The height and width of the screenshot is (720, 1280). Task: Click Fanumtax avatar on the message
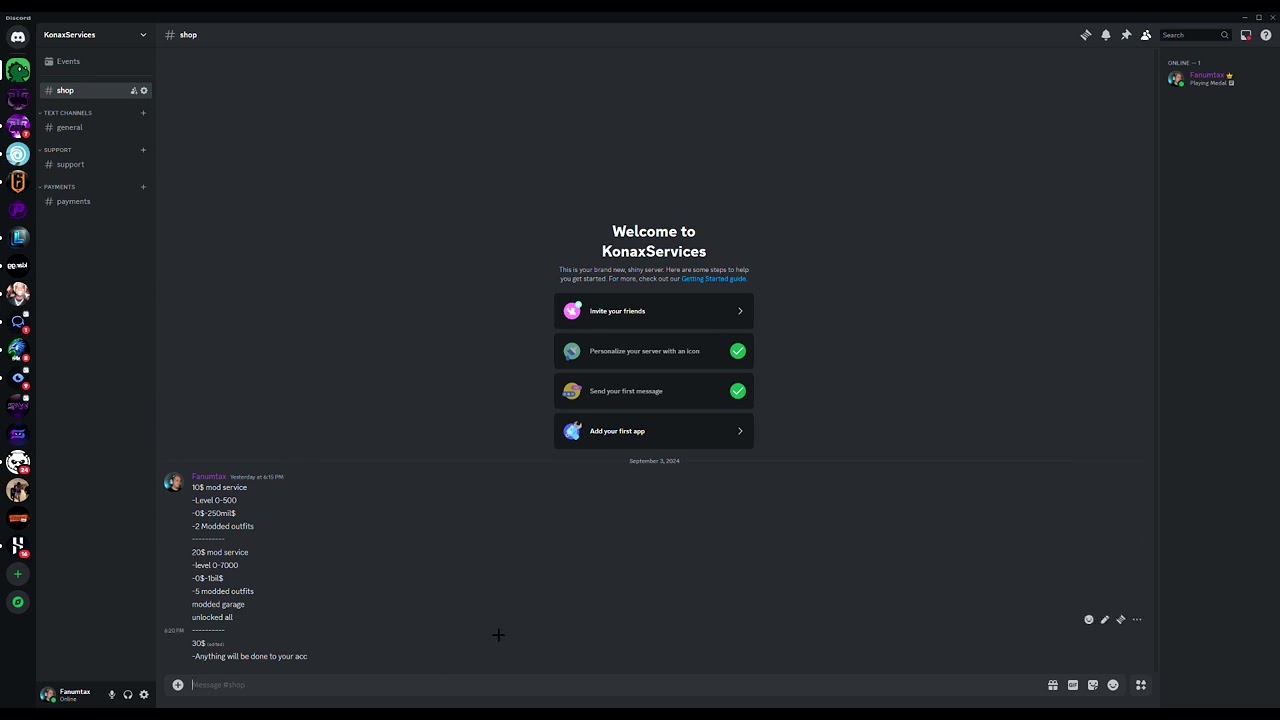(x=174, y=482)
